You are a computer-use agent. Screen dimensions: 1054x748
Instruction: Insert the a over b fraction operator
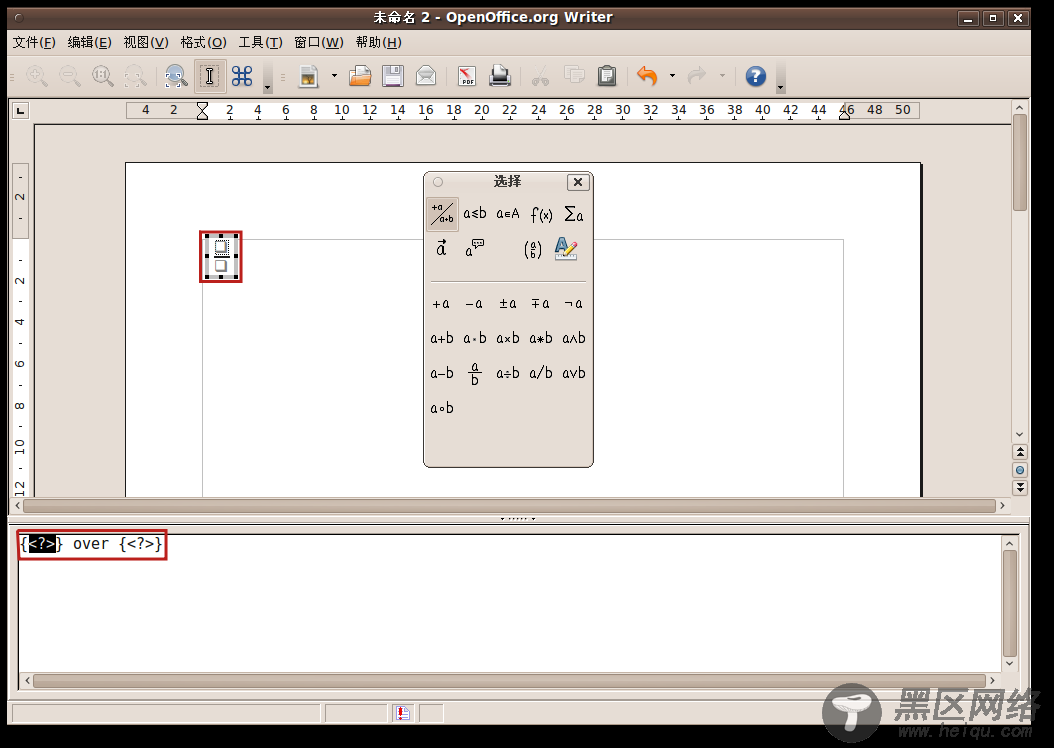[475, 374]
